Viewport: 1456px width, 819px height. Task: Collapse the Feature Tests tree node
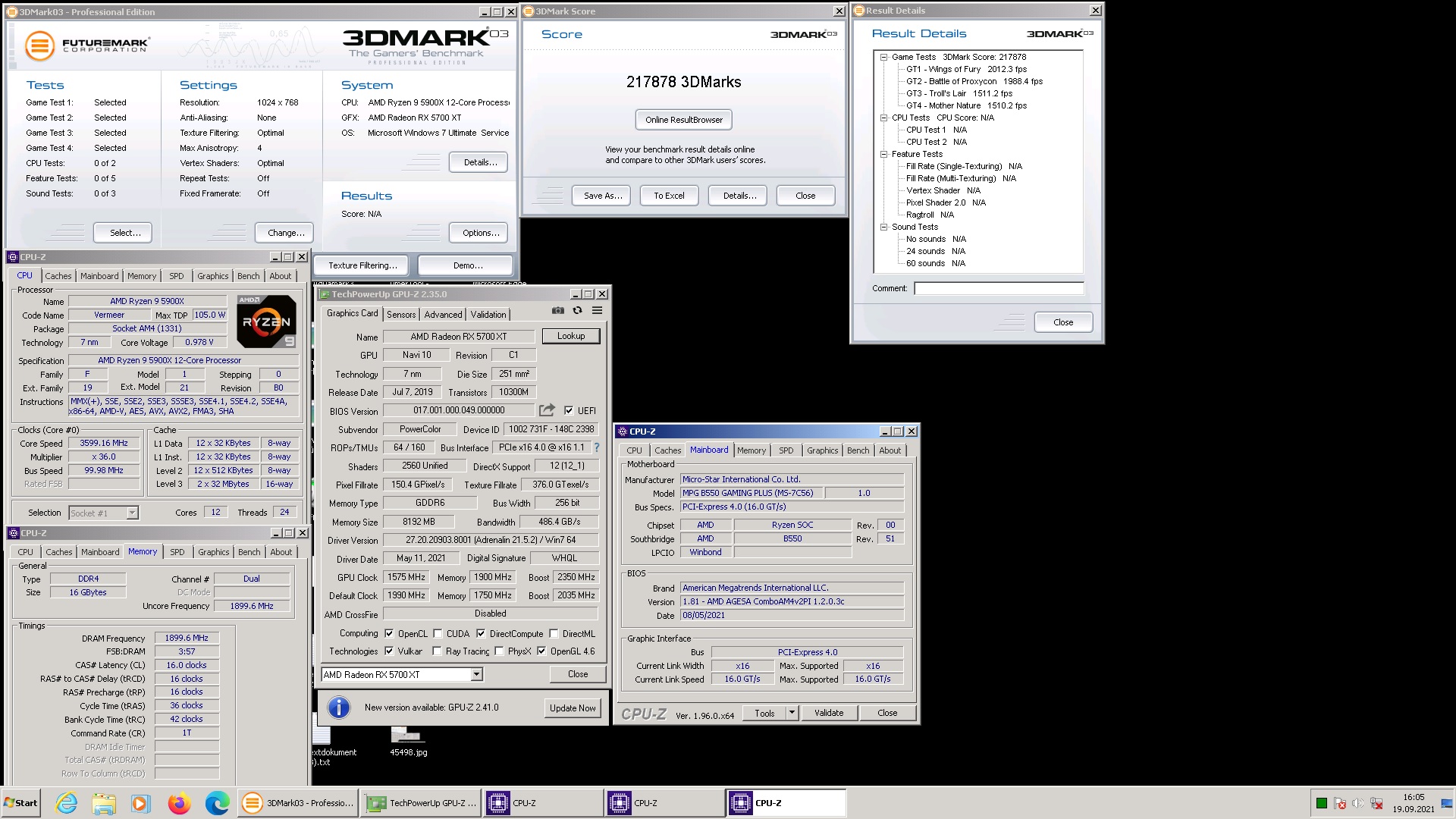(x=883, y=154)
